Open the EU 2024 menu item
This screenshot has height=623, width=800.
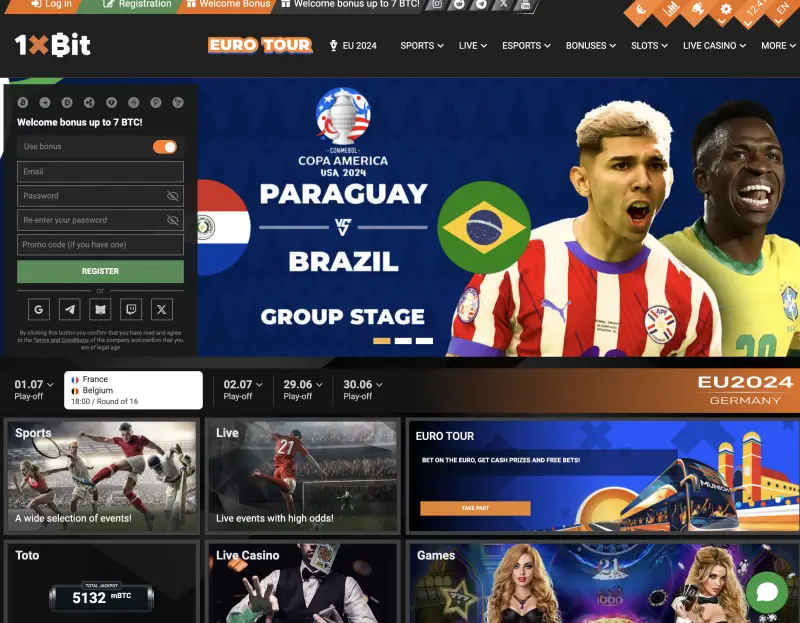click(x=353, y=45)
